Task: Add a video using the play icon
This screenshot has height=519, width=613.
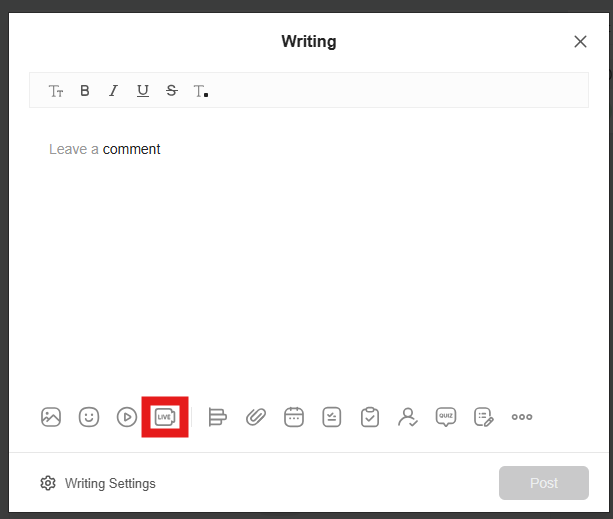Action: pyautogui.click(x=127, y=417)
